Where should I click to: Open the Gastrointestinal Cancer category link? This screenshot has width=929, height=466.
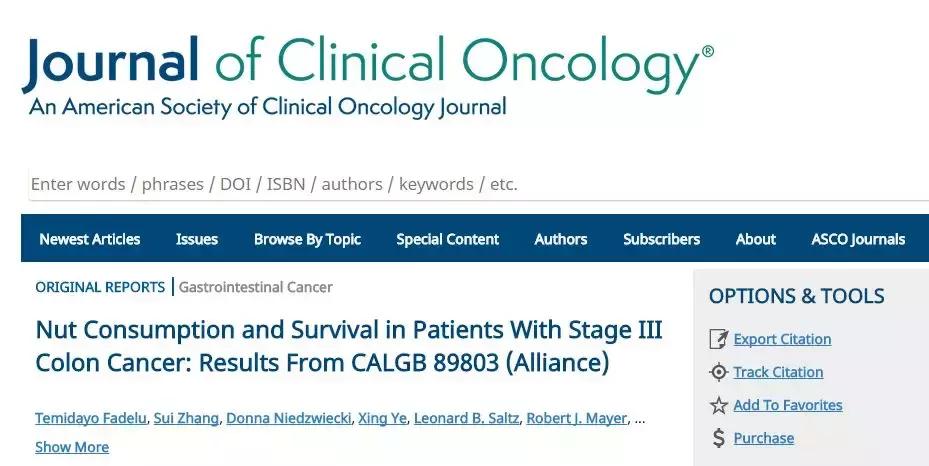pyautogui.click(x=256, y=287)
